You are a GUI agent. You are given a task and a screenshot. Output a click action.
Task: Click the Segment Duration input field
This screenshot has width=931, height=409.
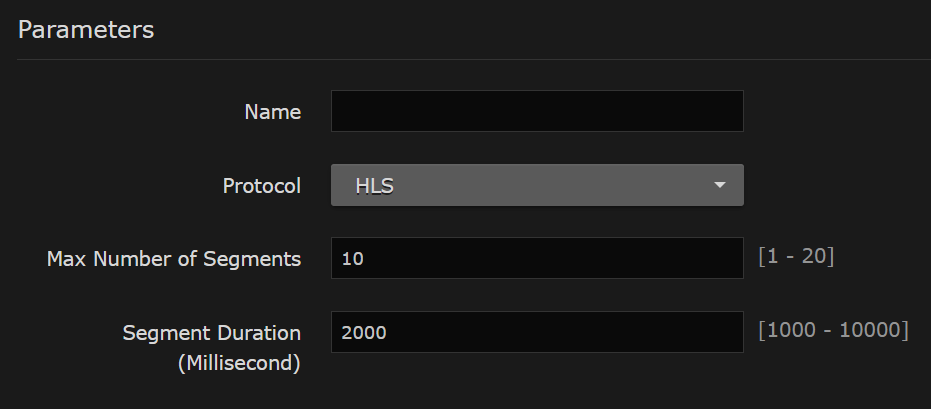(x=537, y=332)
